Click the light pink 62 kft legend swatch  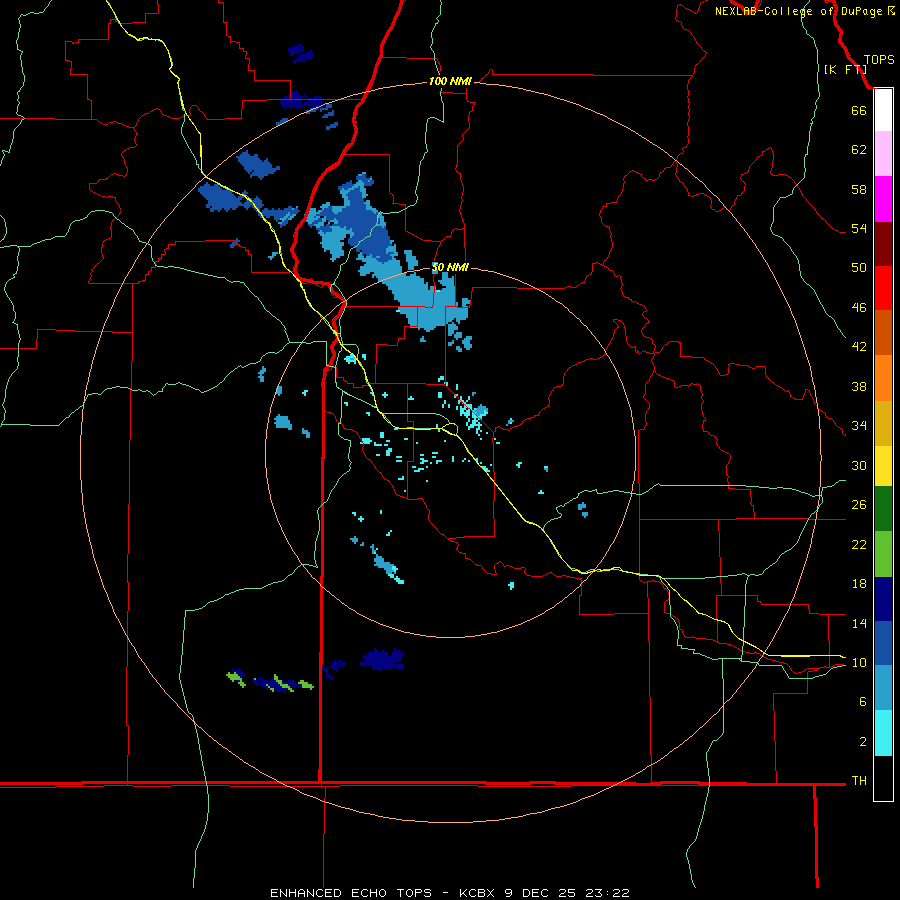883,153
